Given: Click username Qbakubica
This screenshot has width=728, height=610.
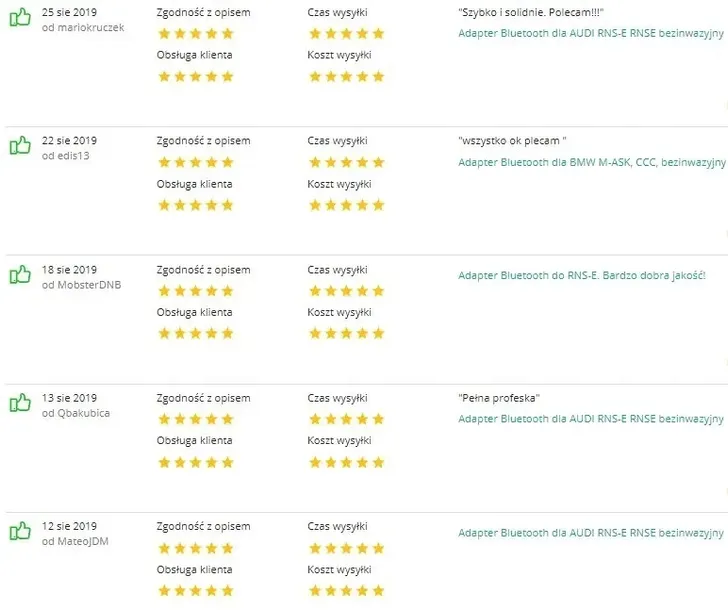Looking at the screenshot, I should click(82, 413).
